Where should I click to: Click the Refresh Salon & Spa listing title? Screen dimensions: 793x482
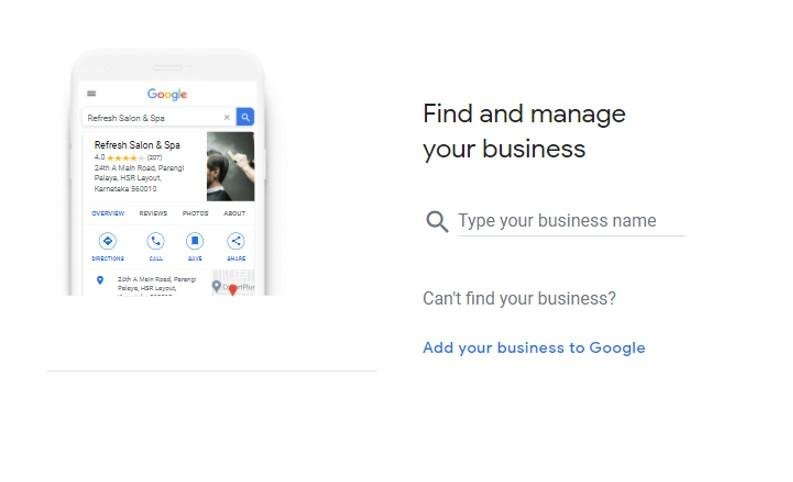[x=137, y=145]
